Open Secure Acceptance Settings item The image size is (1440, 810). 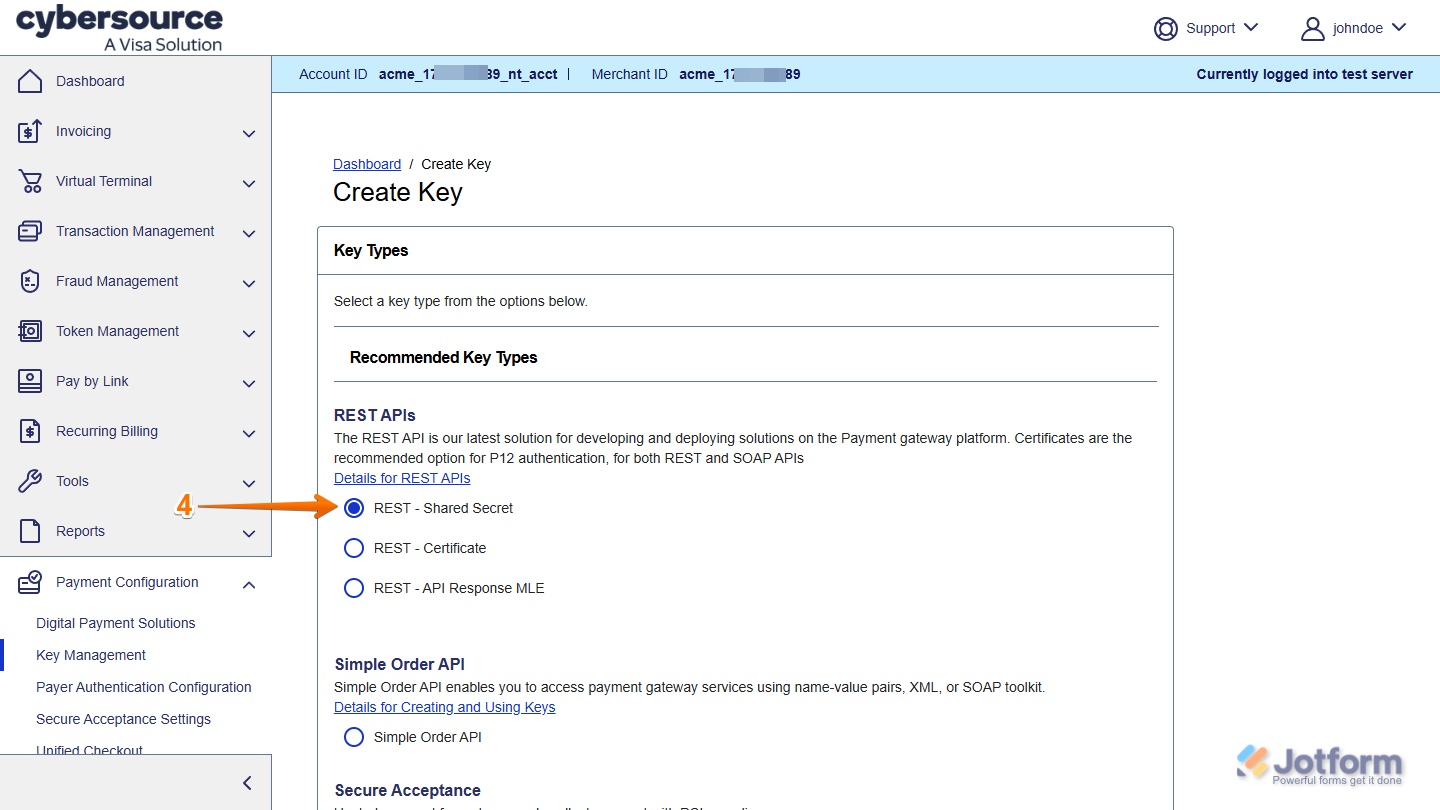[124, 719]
